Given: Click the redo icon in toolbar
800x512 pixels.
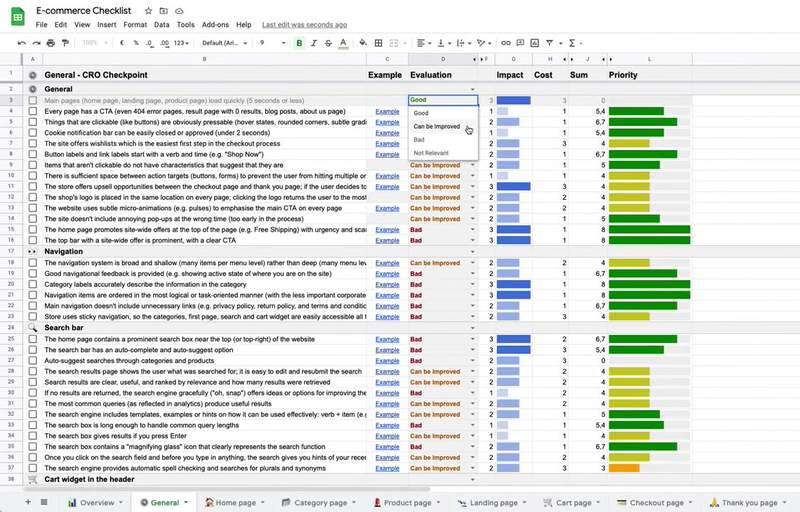Looking at the screenshot, I should tap(36, 43).
